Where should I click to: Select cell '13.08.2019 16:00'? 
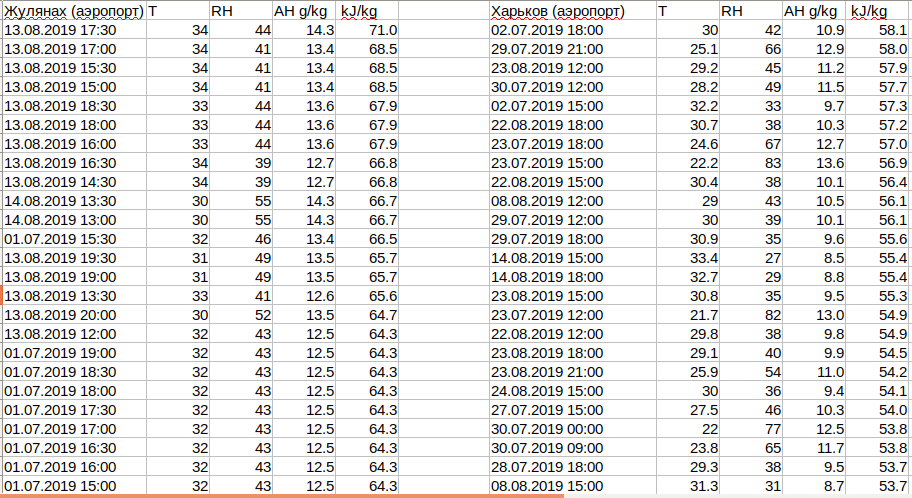tap(74, 144)
